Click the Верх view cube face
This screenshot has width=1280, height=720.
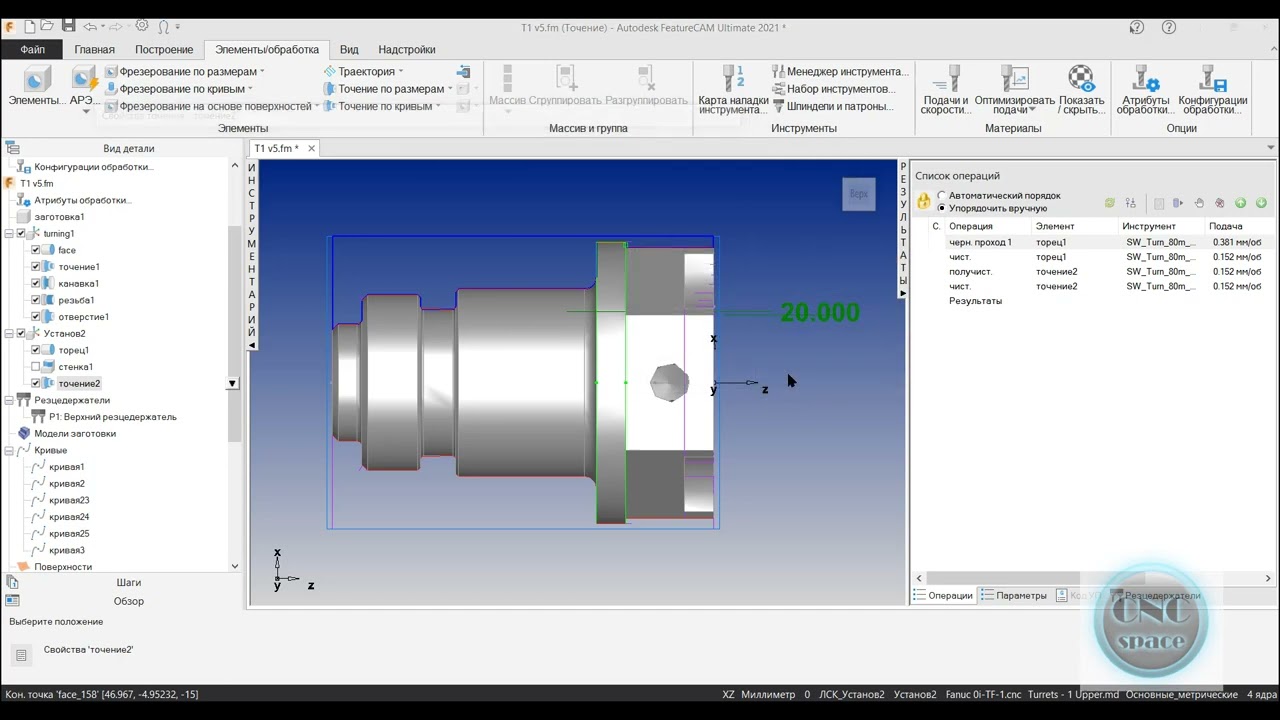coord(859,194)
